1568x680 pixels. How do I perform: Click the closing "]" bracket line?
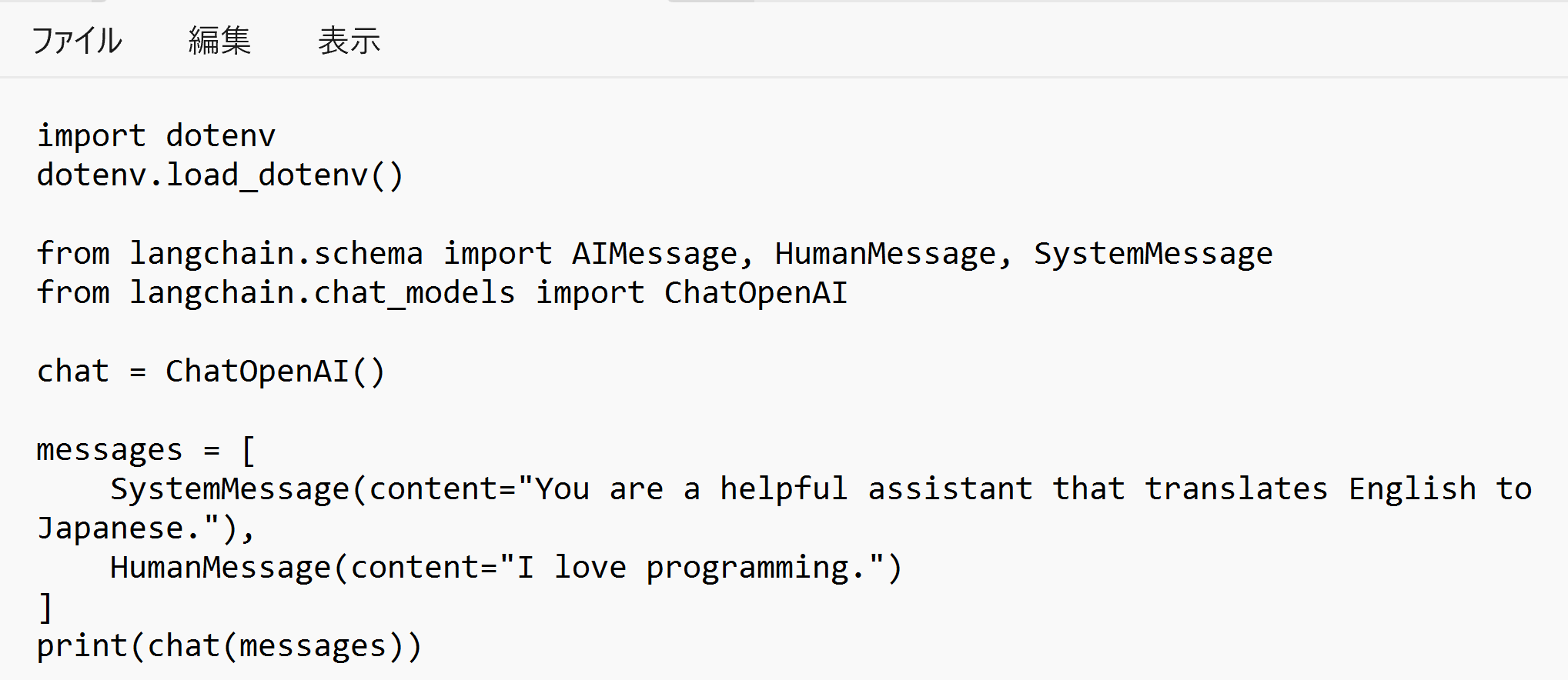tap(45, 608)
